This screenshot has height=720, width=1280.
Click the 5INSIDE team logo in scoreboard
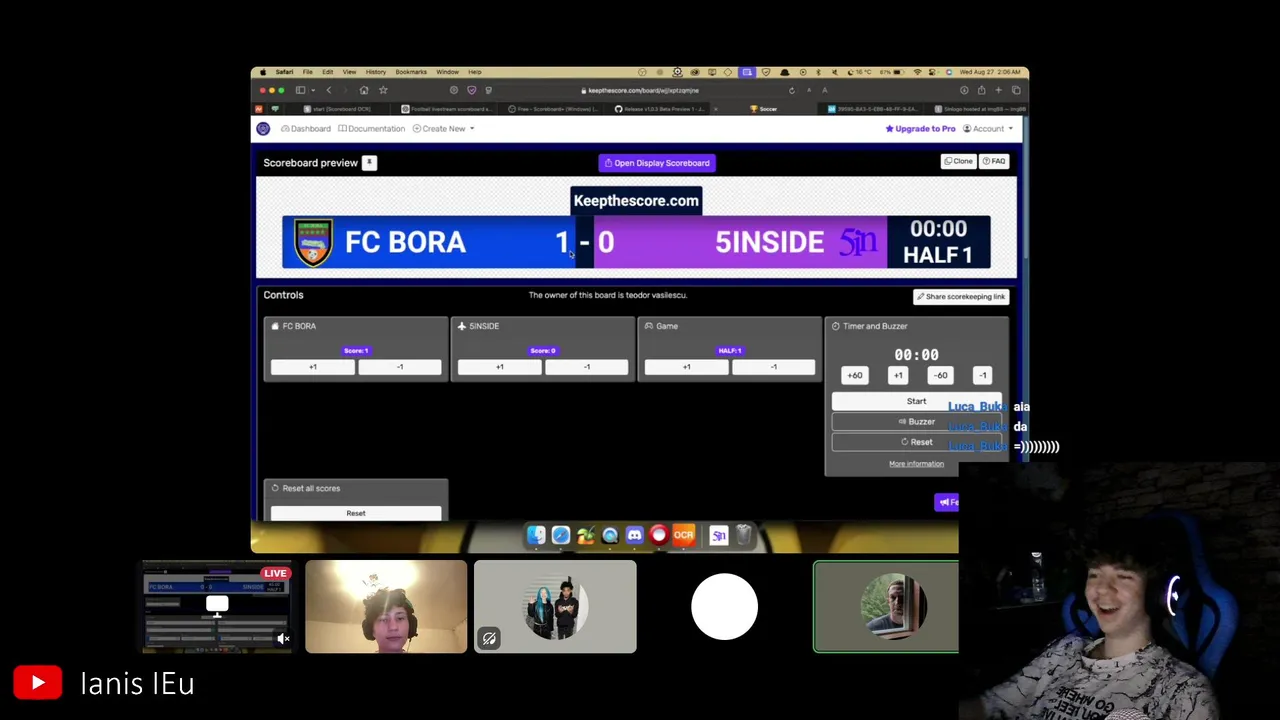[858, 242]
